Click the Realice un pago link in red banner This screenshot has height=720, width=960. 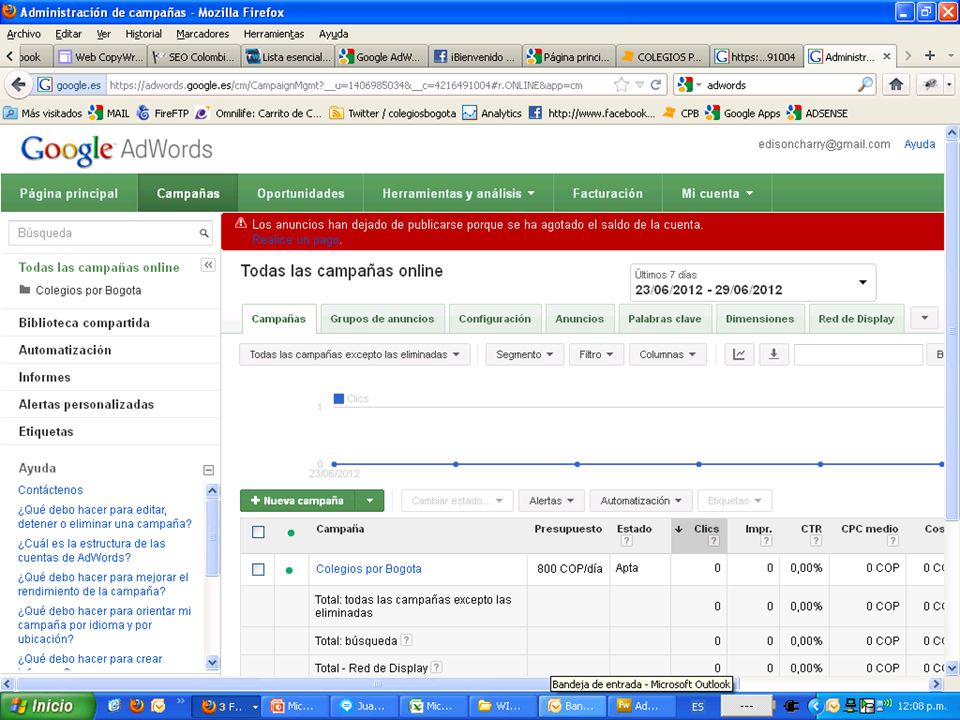click(296, 240)
